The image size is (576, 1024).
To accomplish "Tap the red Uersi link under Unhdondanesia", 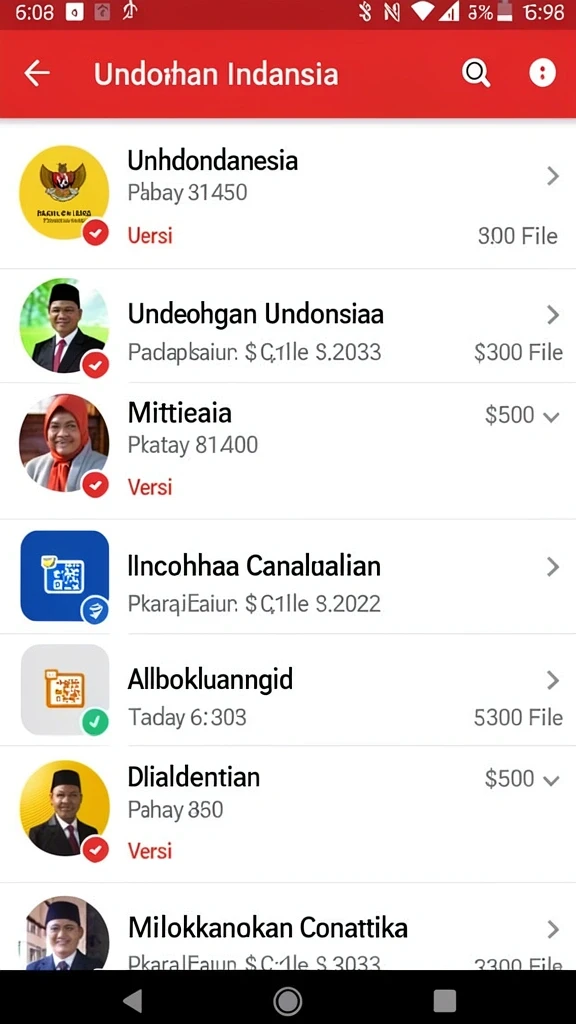I will point(150,235).
